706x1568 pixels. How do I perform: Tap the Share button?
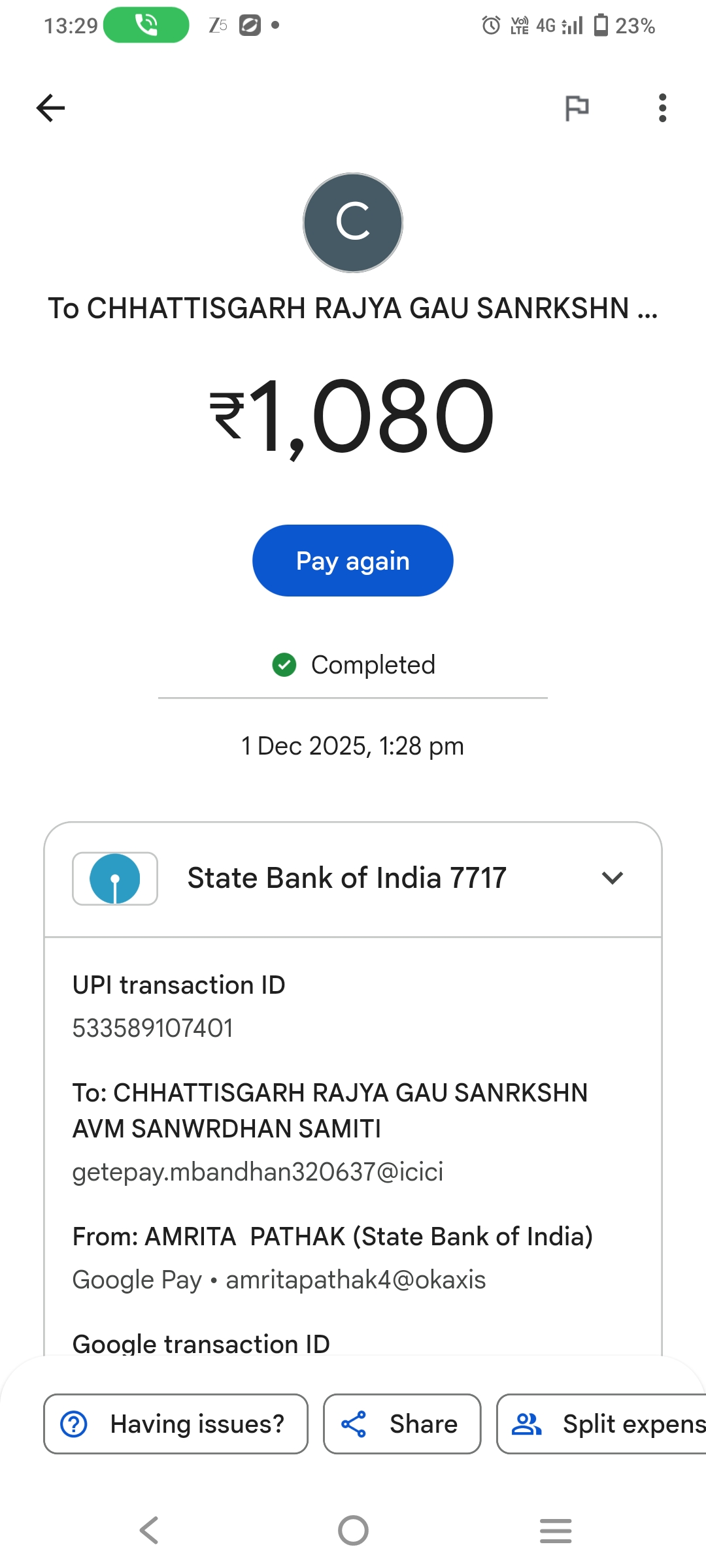pyautogui.click(x=402, y=1424)
